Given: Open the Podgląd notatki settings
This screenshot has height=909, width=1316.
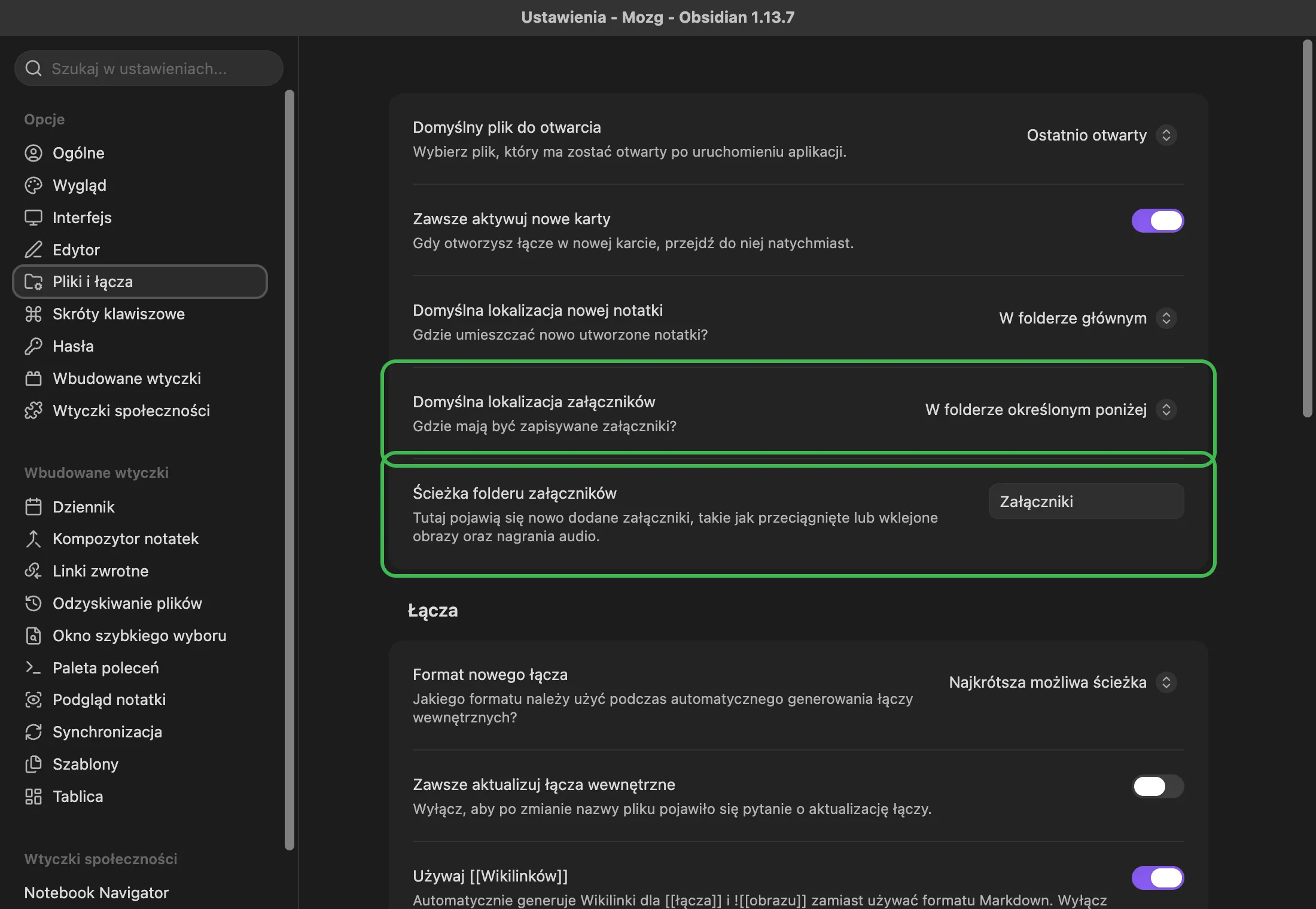Looking at the screenshot, I should (140, 700).
